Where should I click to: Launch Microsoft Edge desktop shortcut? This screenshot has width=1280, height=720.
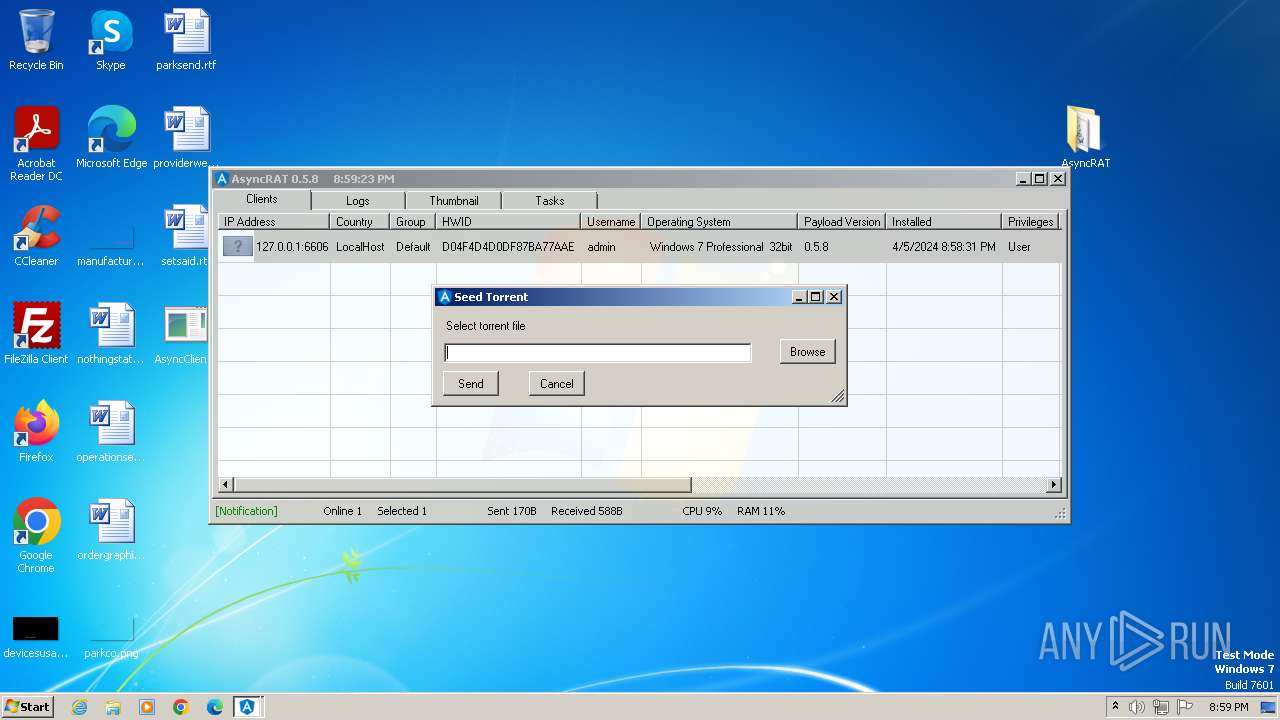(111, 138)
